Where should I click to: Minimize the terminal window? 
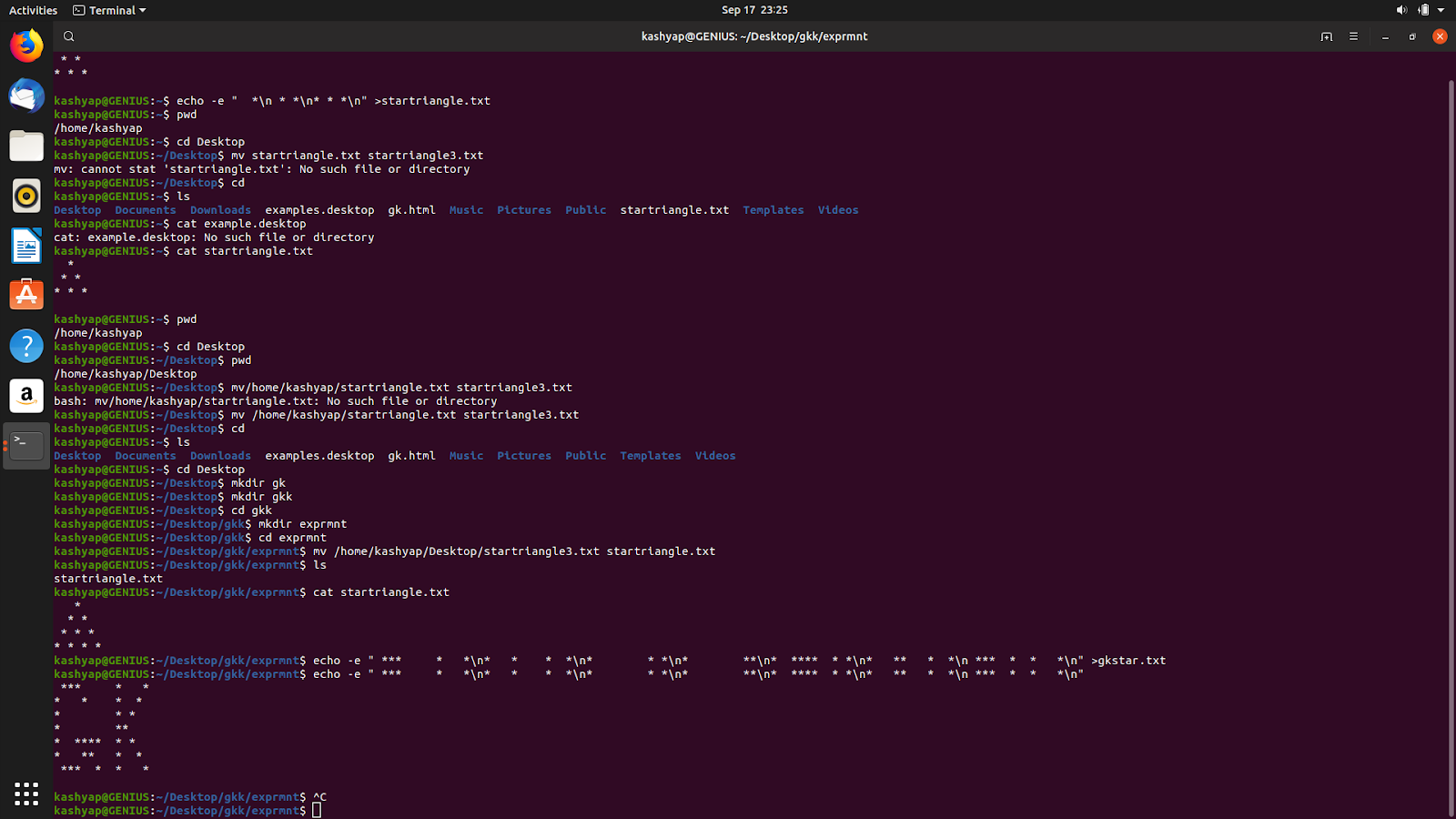tap(1385, 36)
